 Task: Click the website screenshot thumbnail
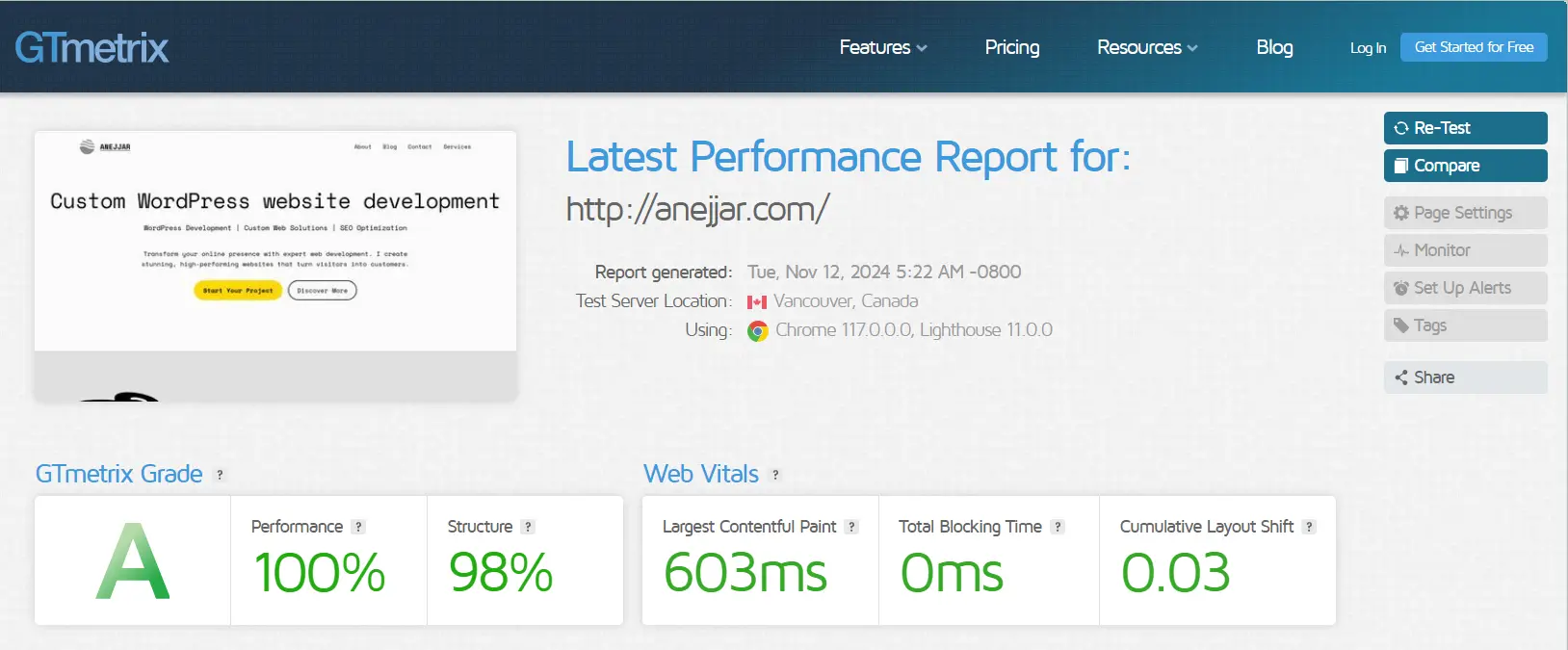275,266
